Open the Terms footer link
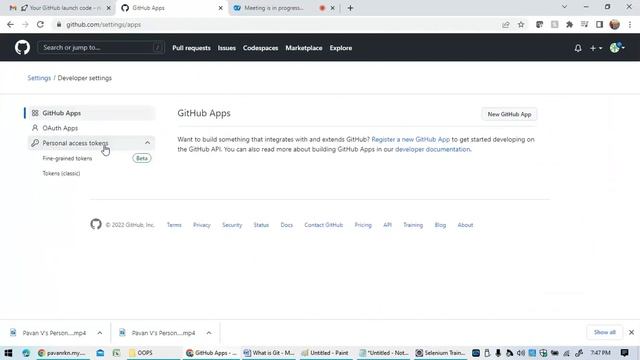The image size is (640, 360). click(x=174, y=225)
